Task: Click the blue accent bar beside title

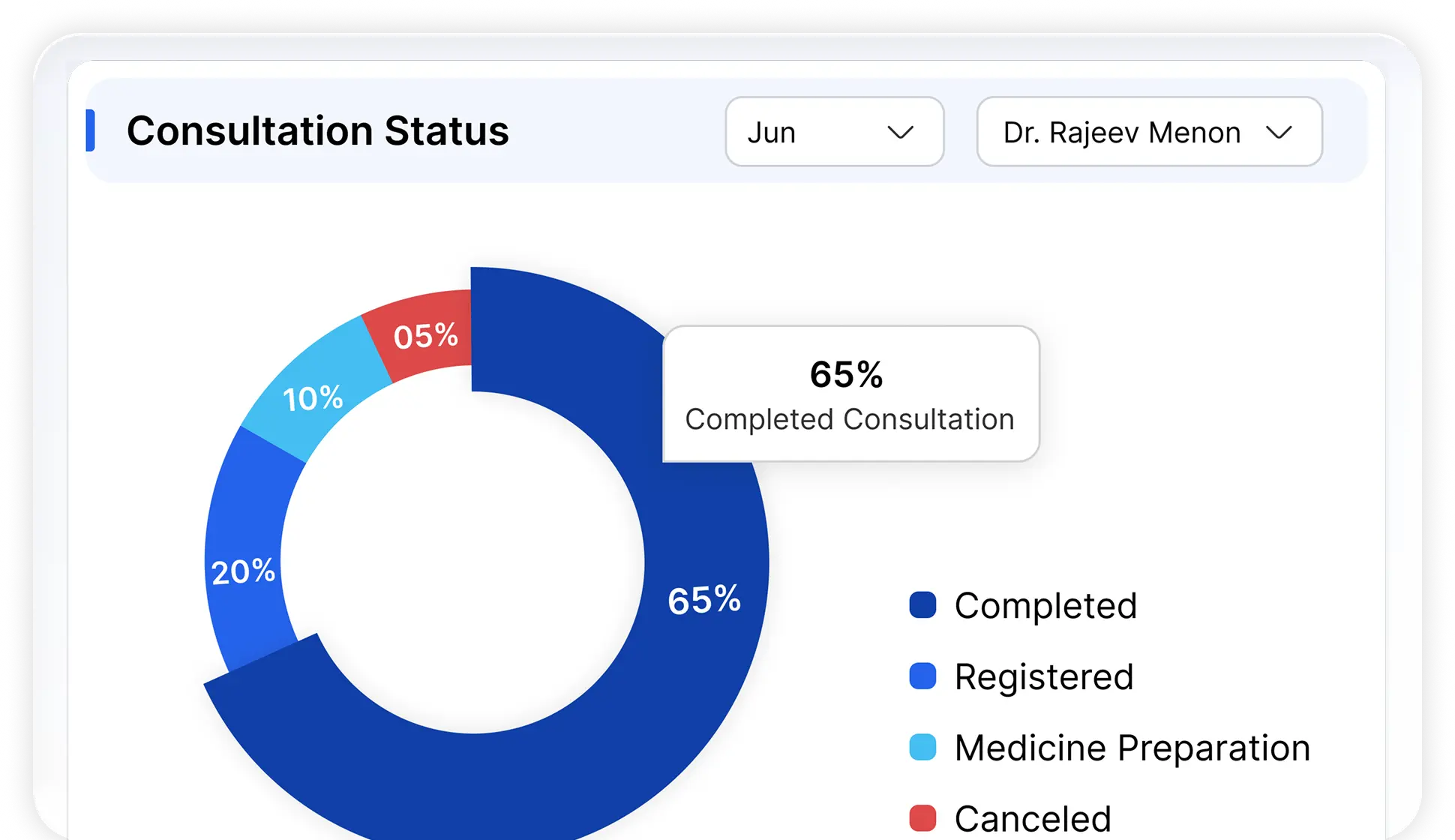Action: coord(91,130)
